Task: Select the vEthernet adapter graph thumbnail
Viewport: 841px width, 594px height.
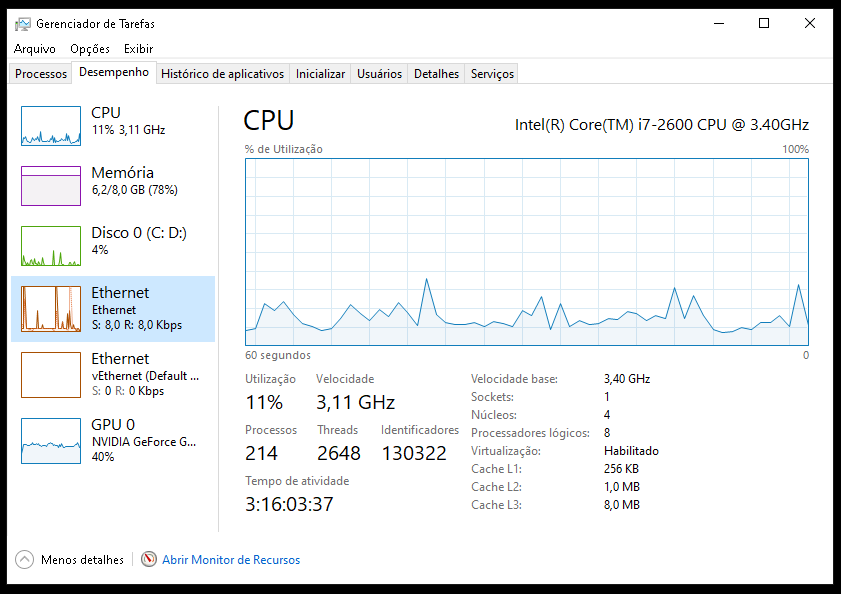Action: 51,374
